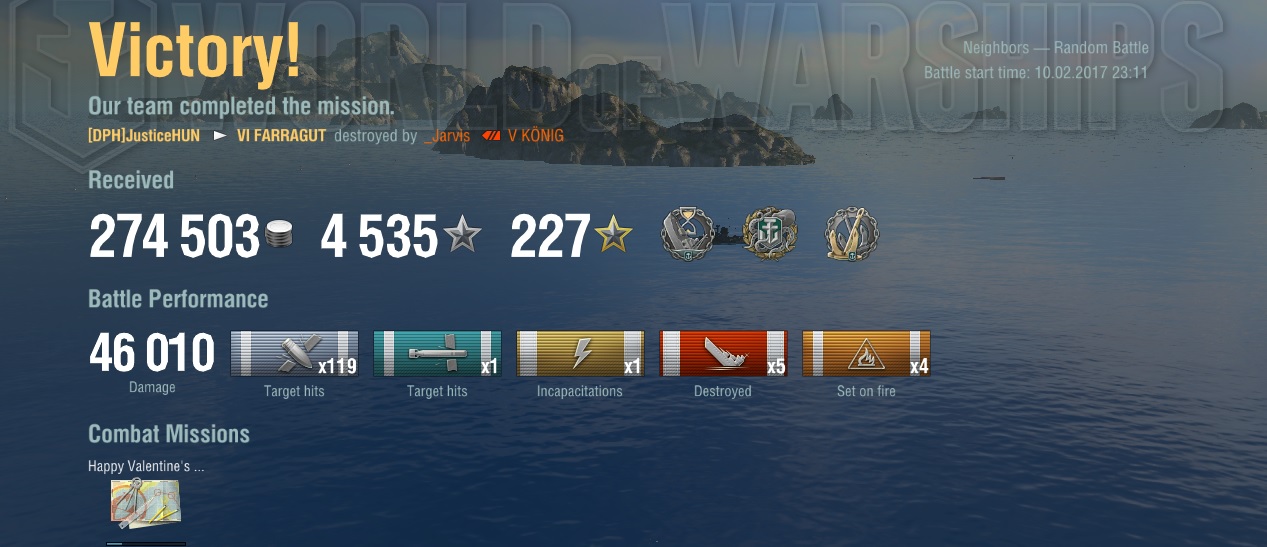Click the 46 010 Damage value
The image size is (1267, 547).
(x=152, y=354)
